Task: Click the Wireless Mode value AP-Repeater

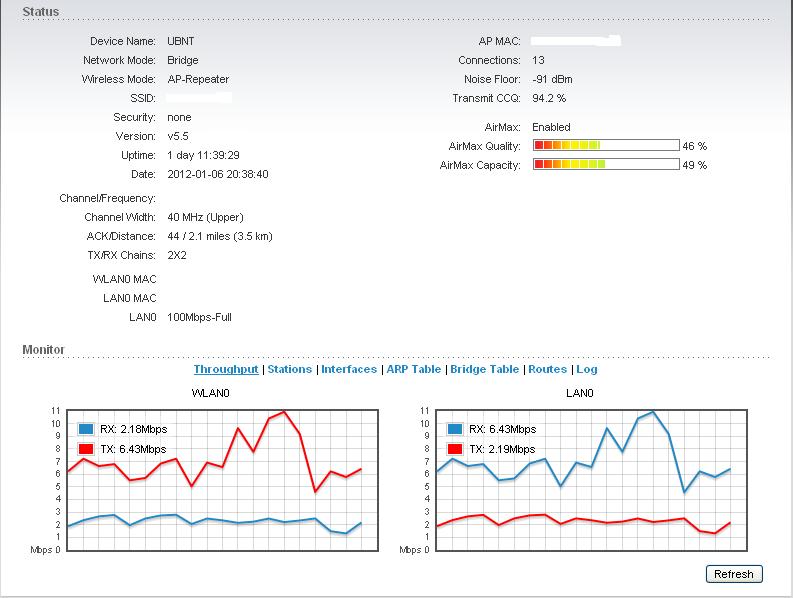Action: coord(198,79)
